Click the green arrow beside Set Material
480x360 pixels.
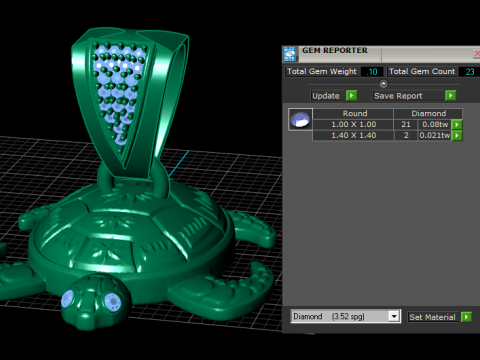coord(466,317)
